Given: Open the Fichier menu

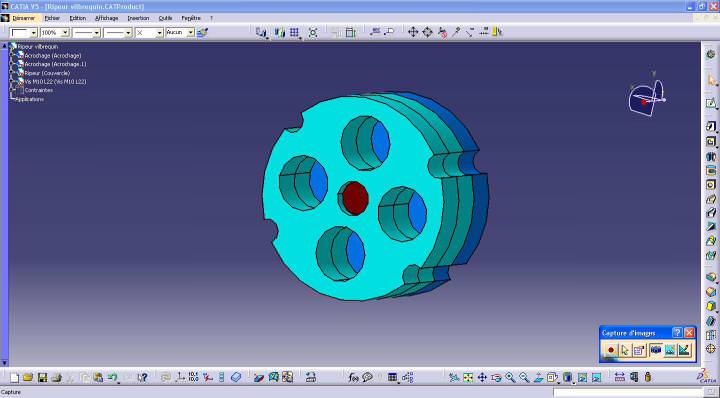Looking at the screenshot, I should point(52,18).
